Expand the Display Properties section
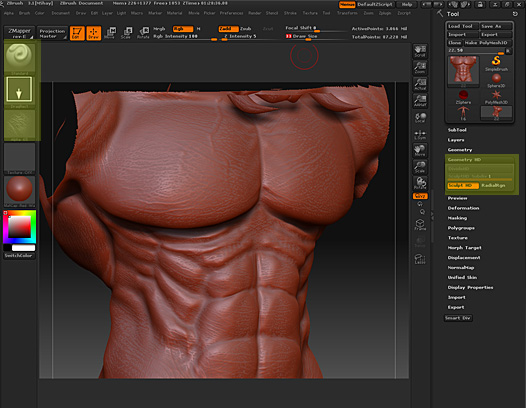The width and height of the screenshot is (526, 408). (x=470, y=288)
